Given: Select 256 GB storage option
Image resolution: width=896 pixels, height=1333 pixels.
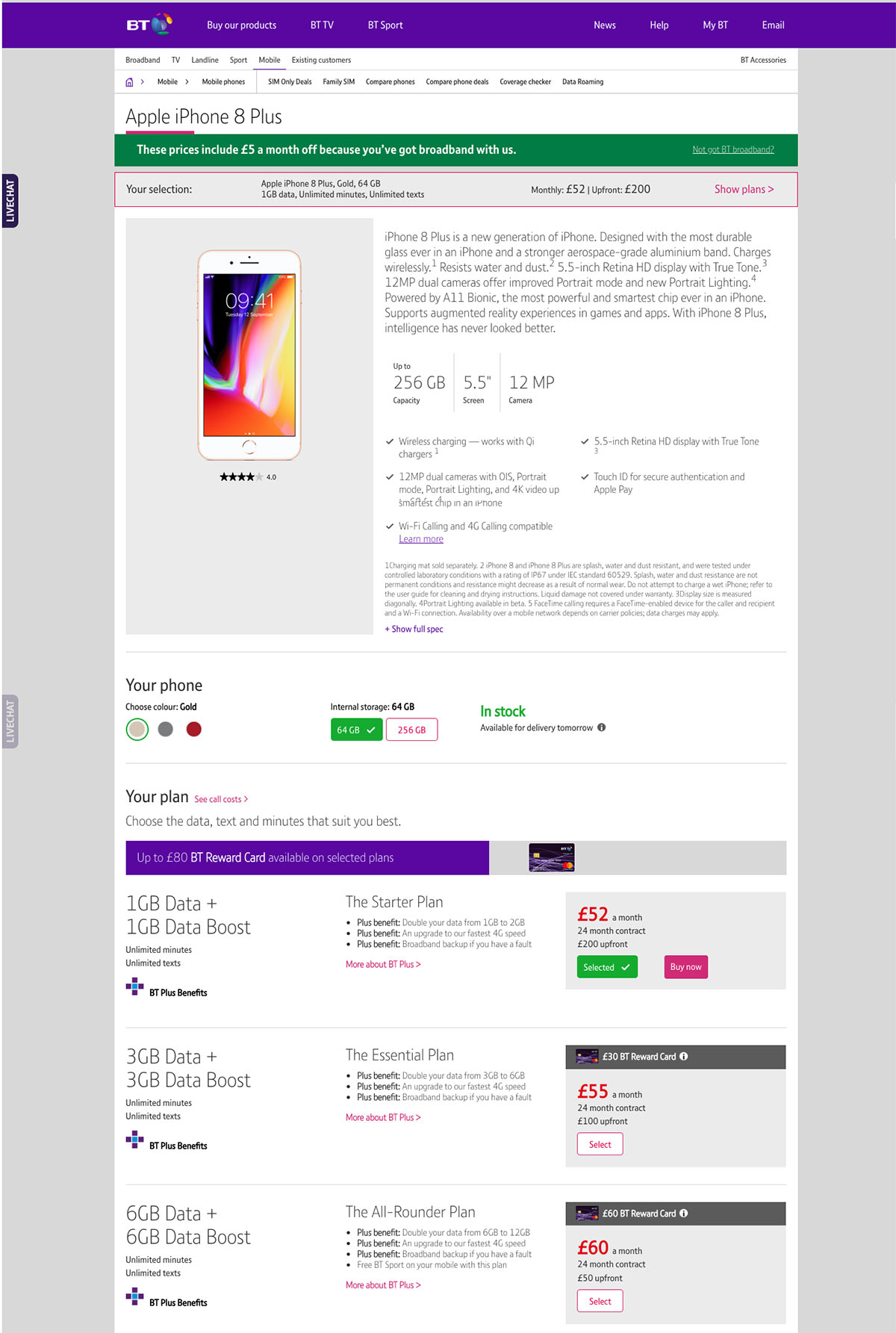Looking at the screenshot, I should pyautogui.click(x=412, y=730).
